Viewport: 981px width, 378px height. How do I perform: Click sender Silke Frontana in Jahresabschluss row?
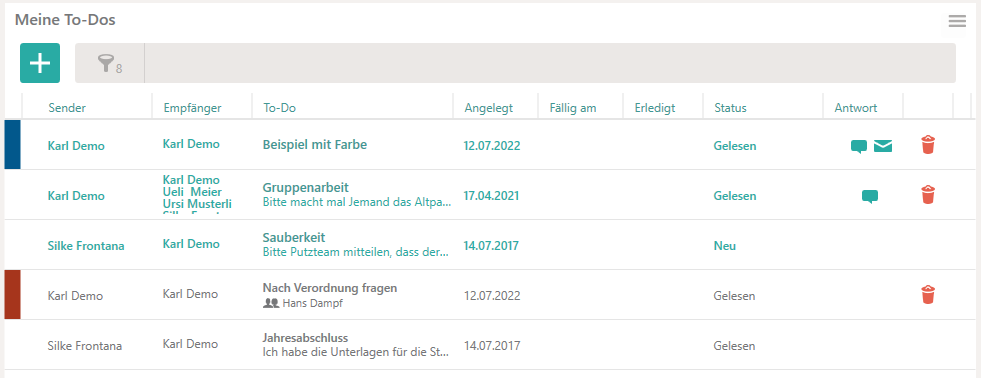tap(84, 345)
